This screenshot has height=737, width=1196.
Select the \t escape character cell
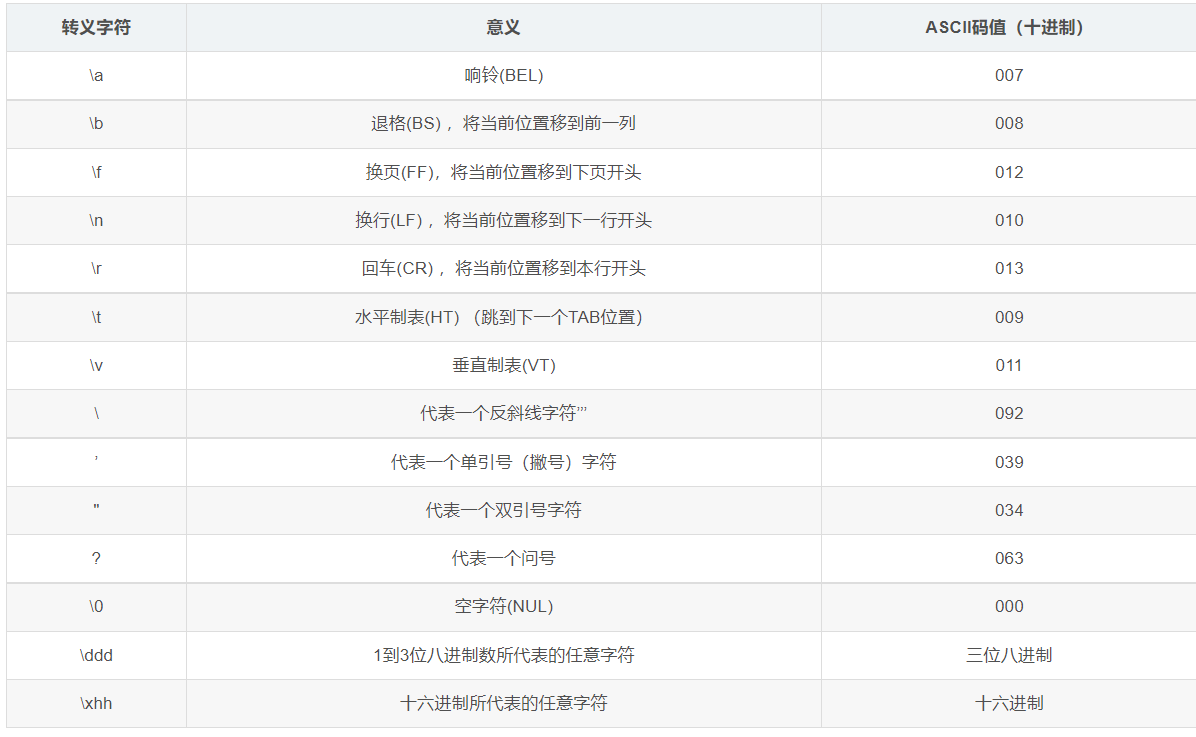(x=96, y=317)
